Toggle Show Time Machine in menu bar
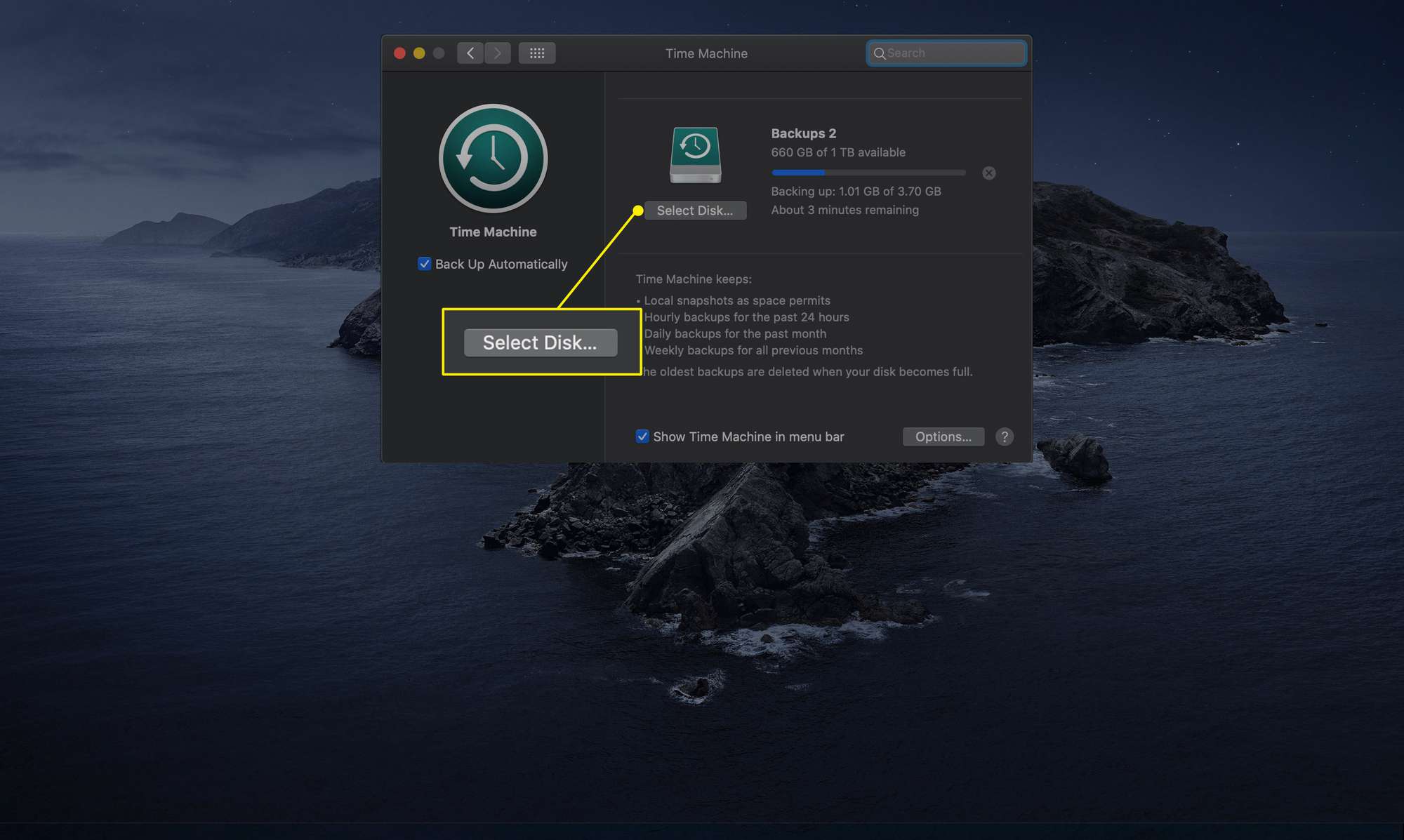This screenshot has width=1404, height=840. click(642, 436)
